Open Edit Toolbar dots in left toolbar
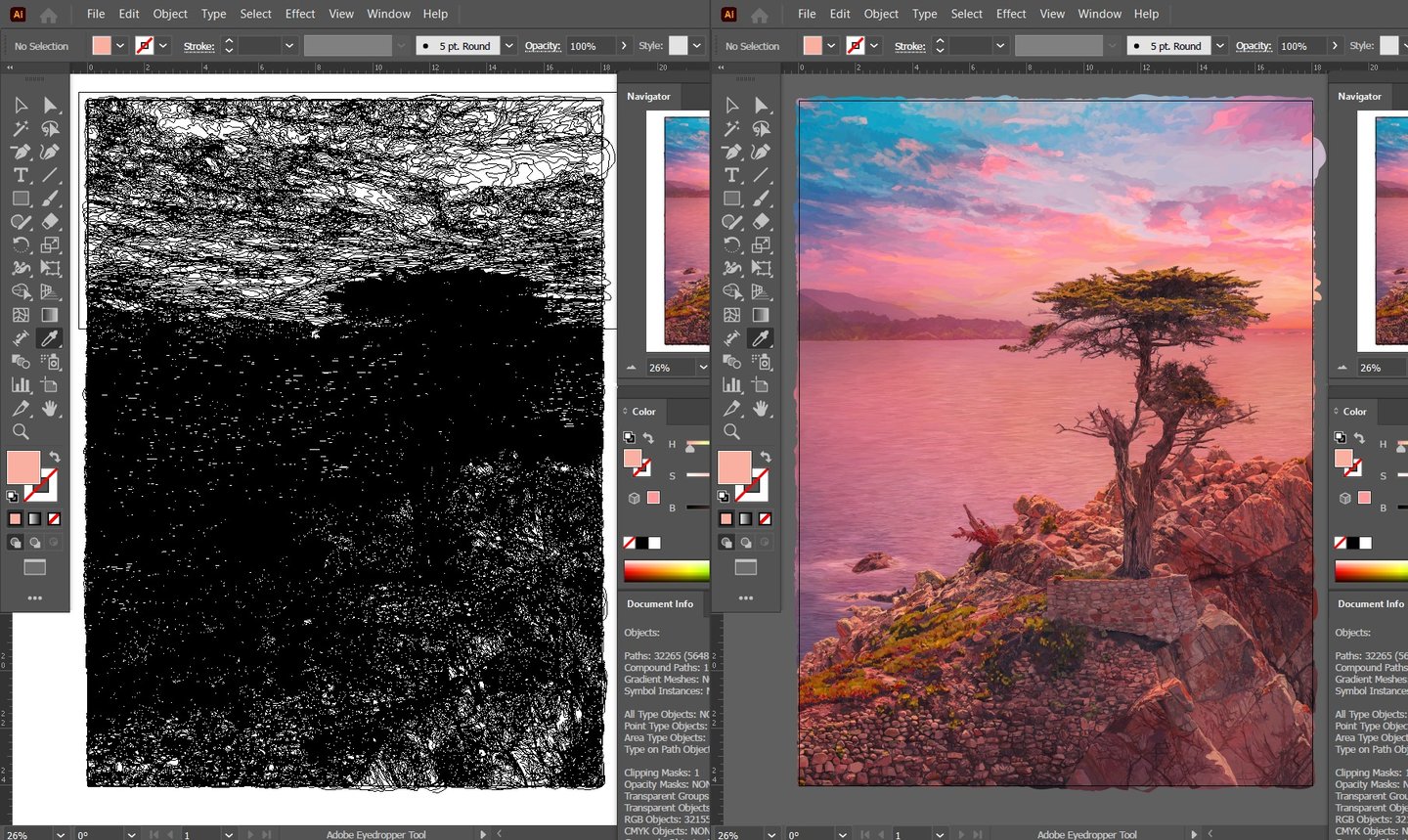The image size is (1408, 840). (x=35, y=597)
